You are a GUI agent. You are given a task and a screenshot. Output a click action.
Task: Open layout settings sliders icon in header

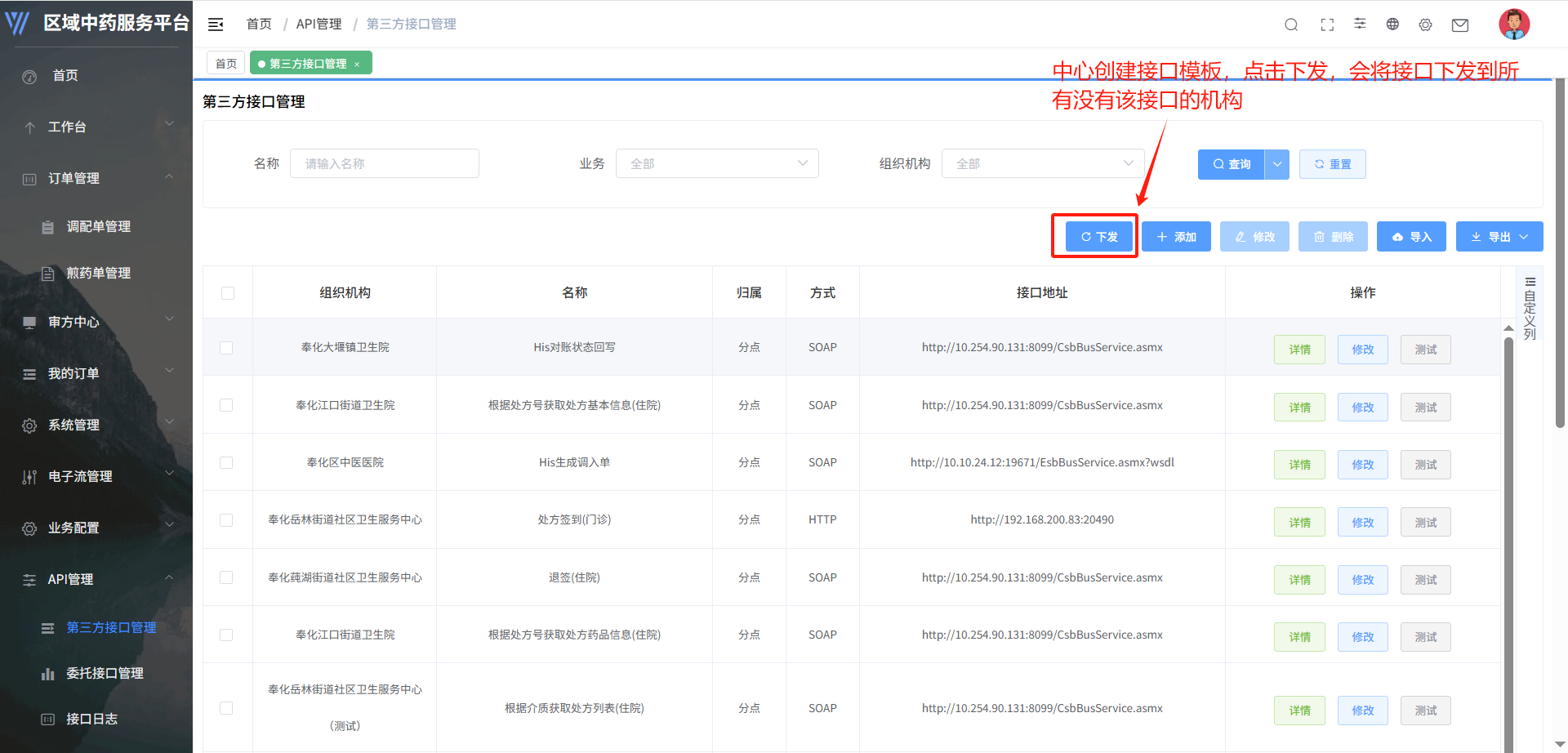[x=1360, y=24]
